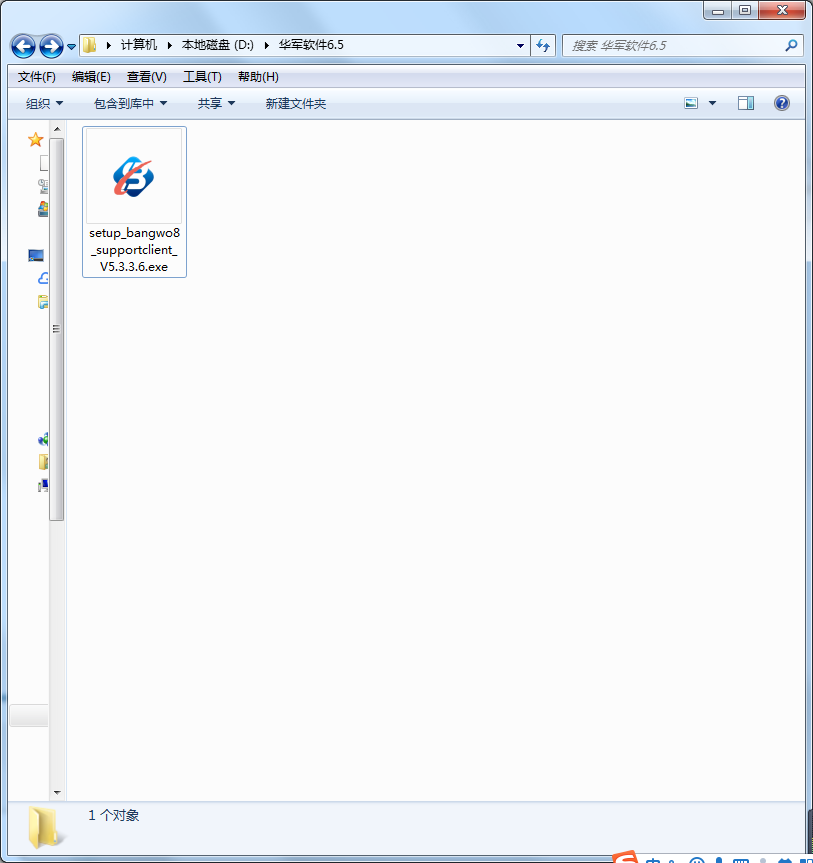This screenshot has width=813, height=863.
Task: Click the setup_bangwo8_supportclient_V5.3.3.6.exe file name
Action: [134, 250]
